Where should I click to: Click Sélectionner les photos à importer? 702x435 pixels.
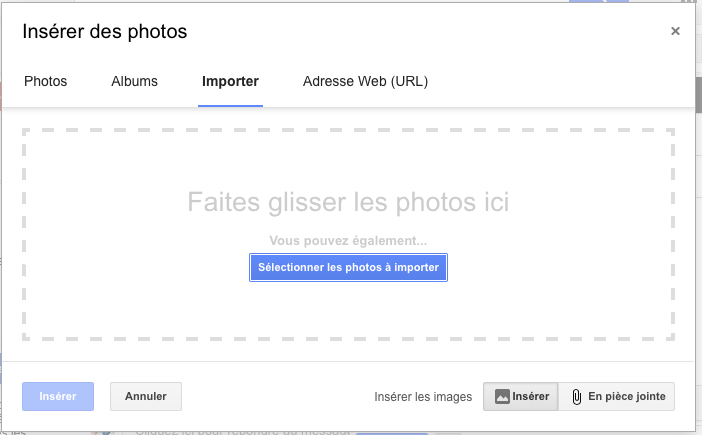coord(348,267)
